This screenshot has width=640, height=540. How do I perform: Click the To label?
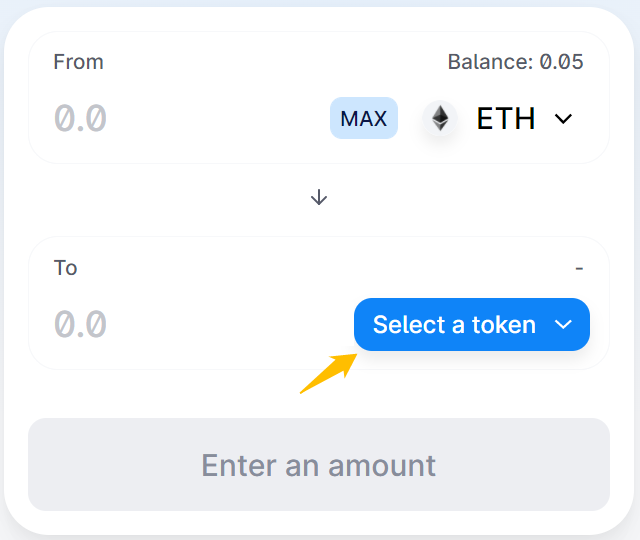[65, 268]
